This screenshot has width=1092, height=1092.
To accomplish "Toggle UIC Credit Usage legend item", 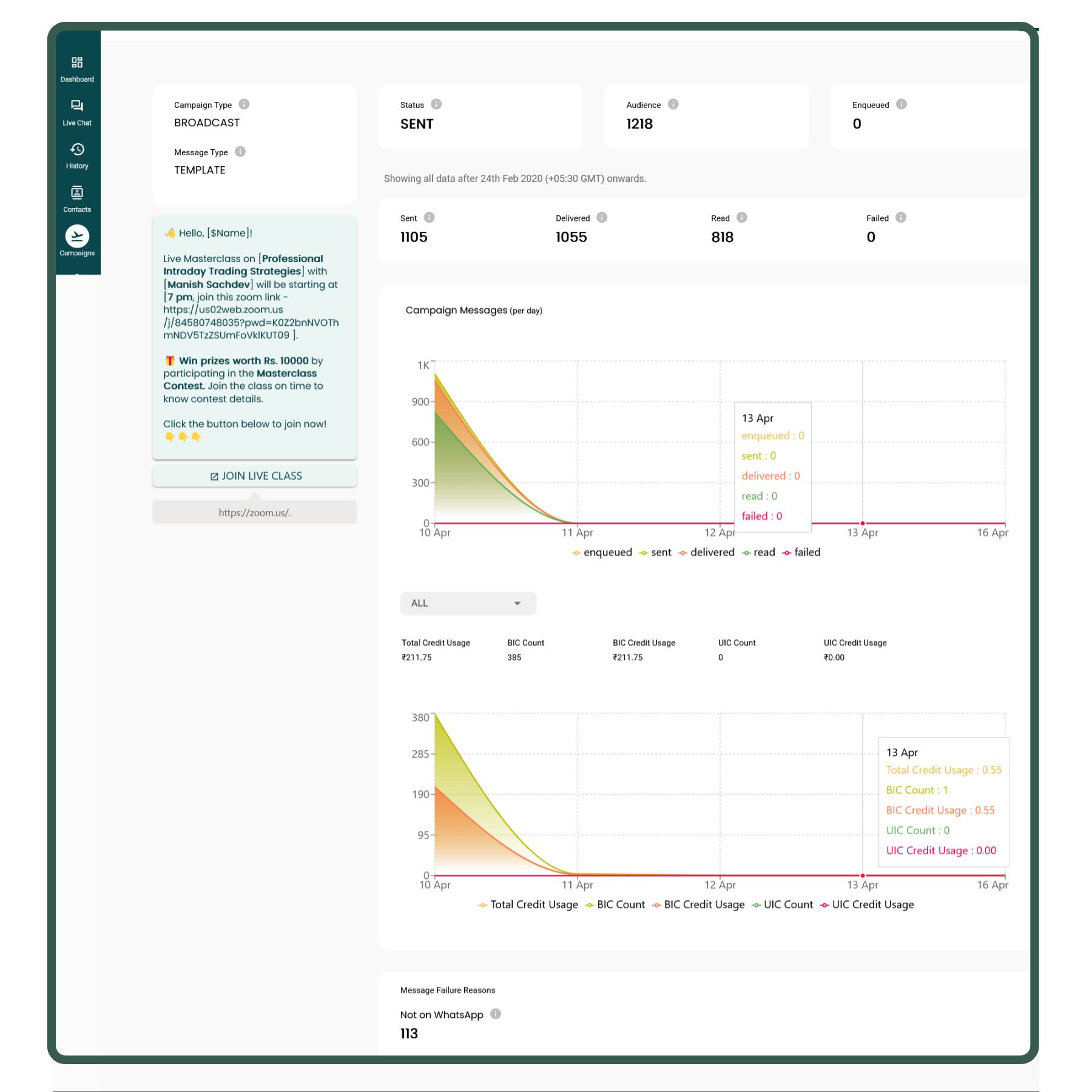I will [867, 905].
